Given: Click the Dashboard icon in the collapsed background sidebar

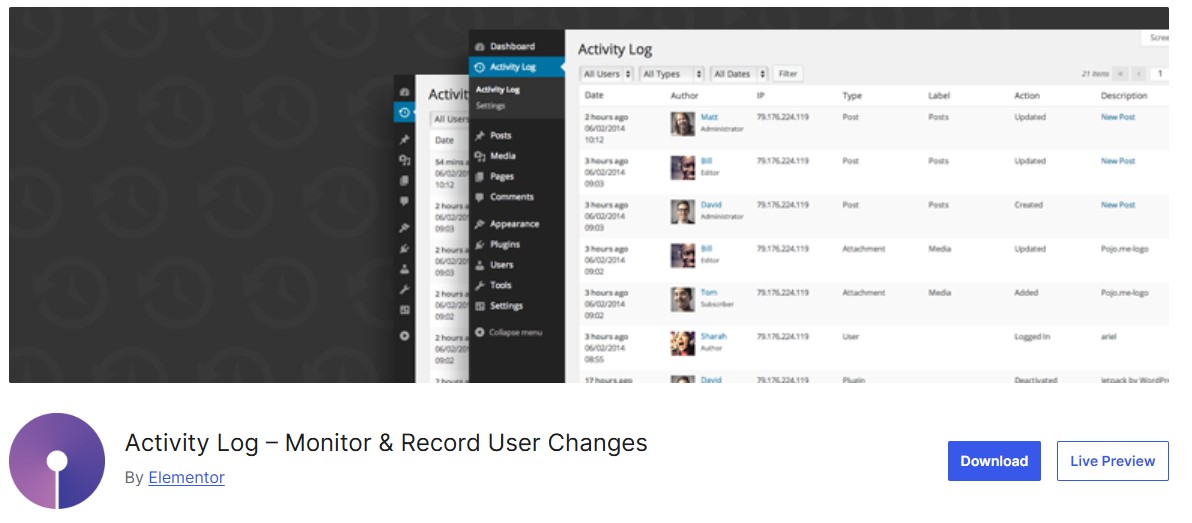Looking at the screenshot, I should 404,92.
